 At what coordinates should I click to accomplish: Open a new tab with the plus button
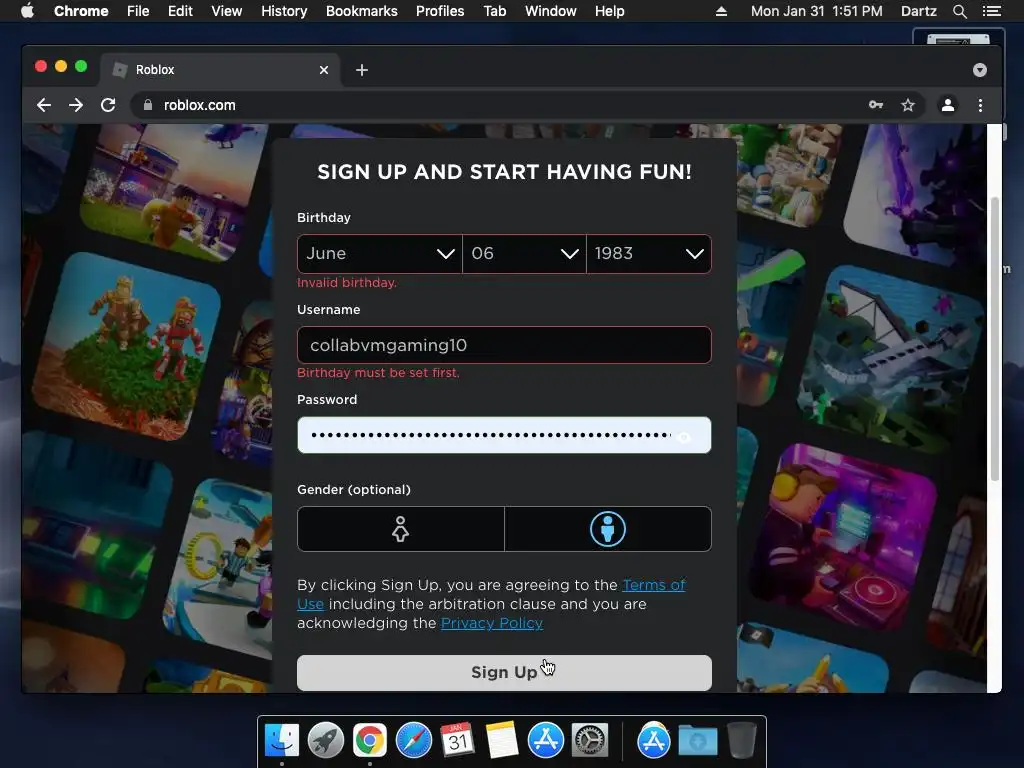(x=362, y=70)
